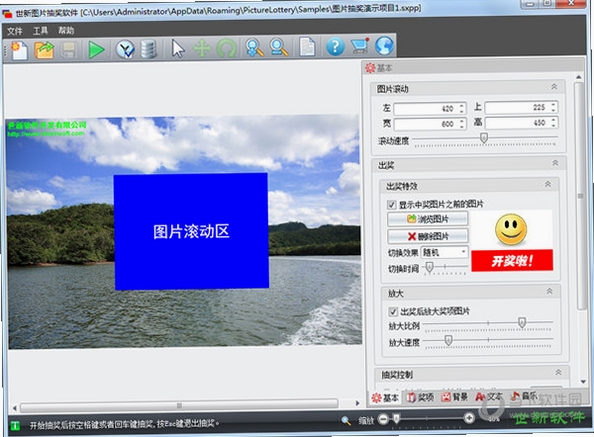Click the 浏览图片 button
This screenshot has width=594, height=437.
pyautogui.click(x=427, y=219)
